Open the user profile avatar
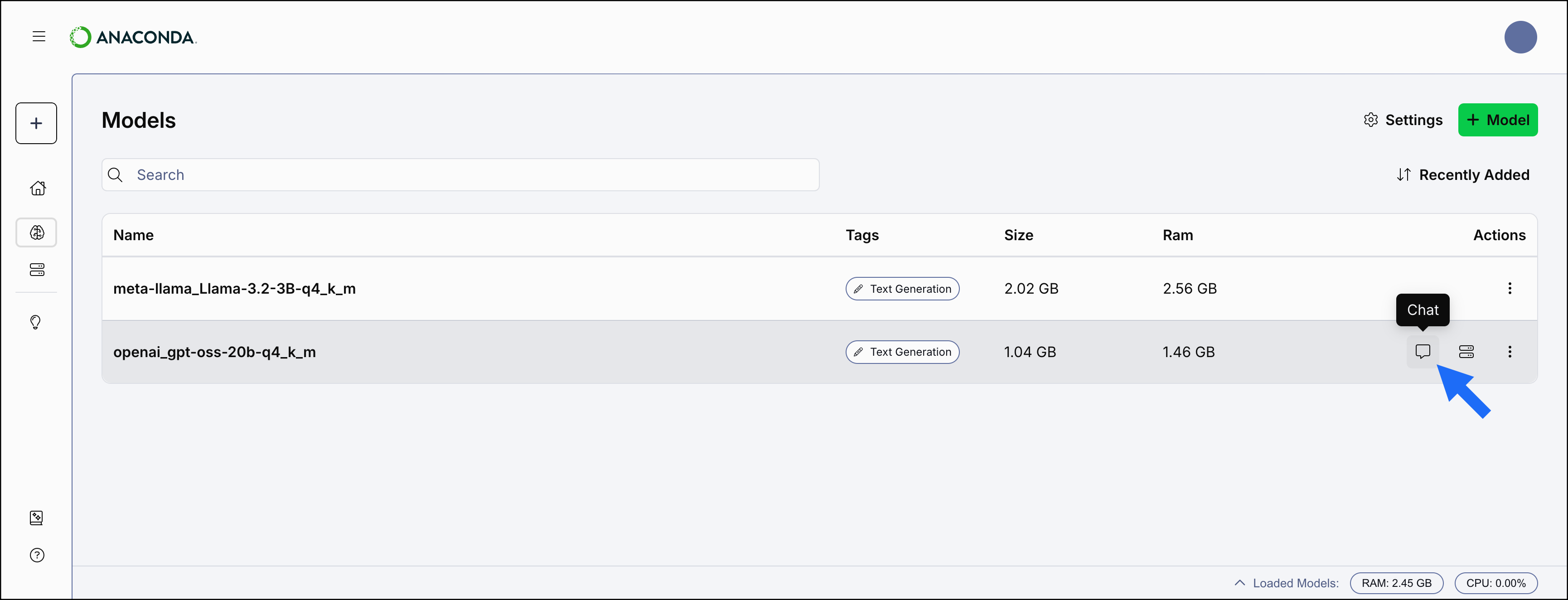This screenshot has height=600, width=1568. [x=1520, y=37]
